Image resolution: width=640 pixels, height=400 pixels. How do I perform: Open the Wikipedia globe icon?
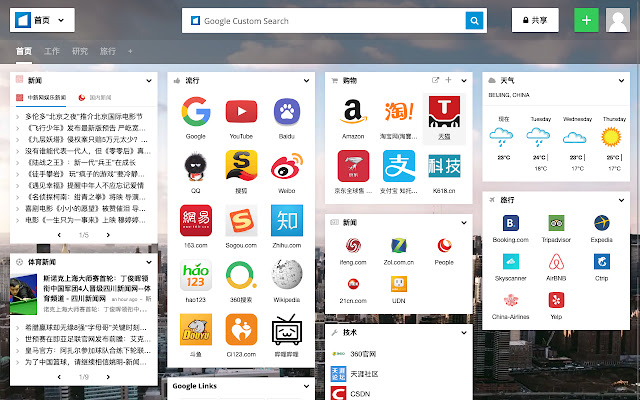point(287,275)
